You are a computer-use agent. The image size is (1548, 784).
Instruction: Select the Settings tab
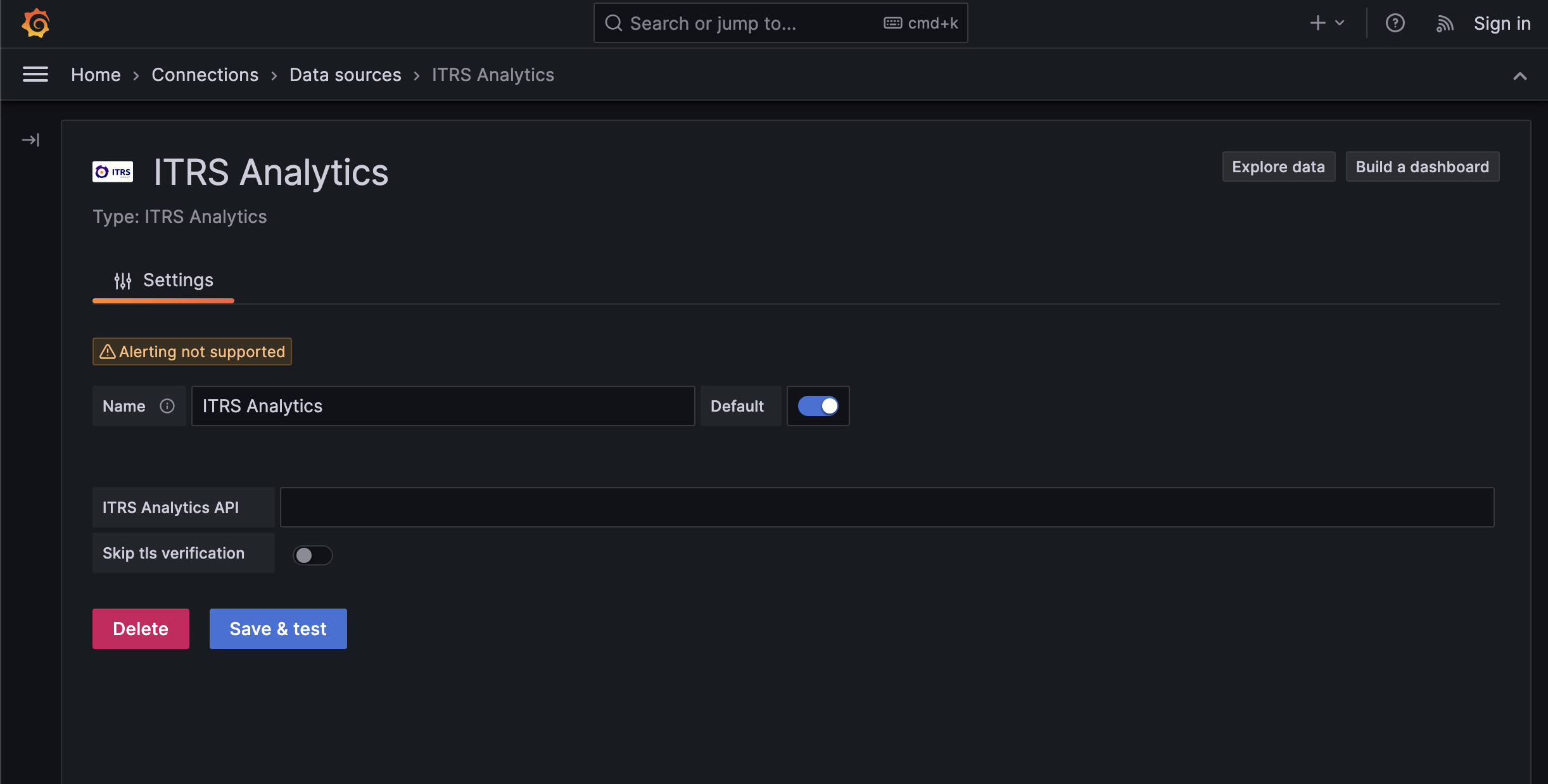click(x=163, y=281)
